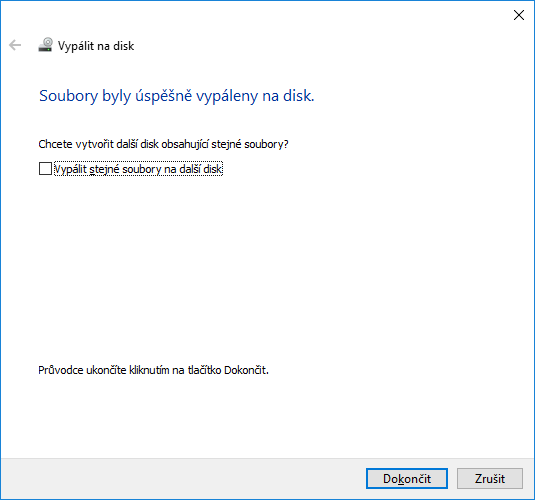535x500 pixels.
Task: Click the heading 'Soubory byly úspěšně vypáleny na disk.'
Action: tap(176, 96)
